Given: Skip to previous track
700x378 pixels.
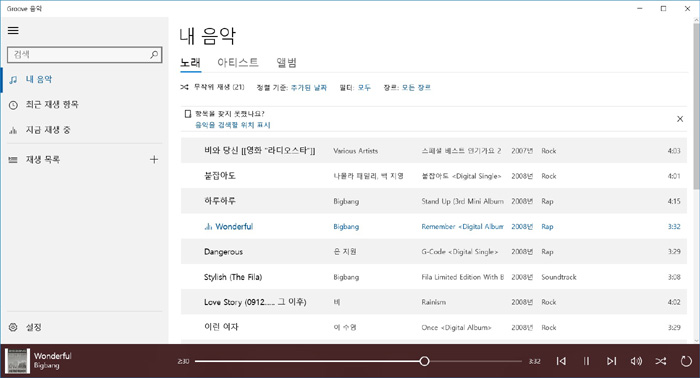Looking at the screenshot, I should click(x=561, y=361).
